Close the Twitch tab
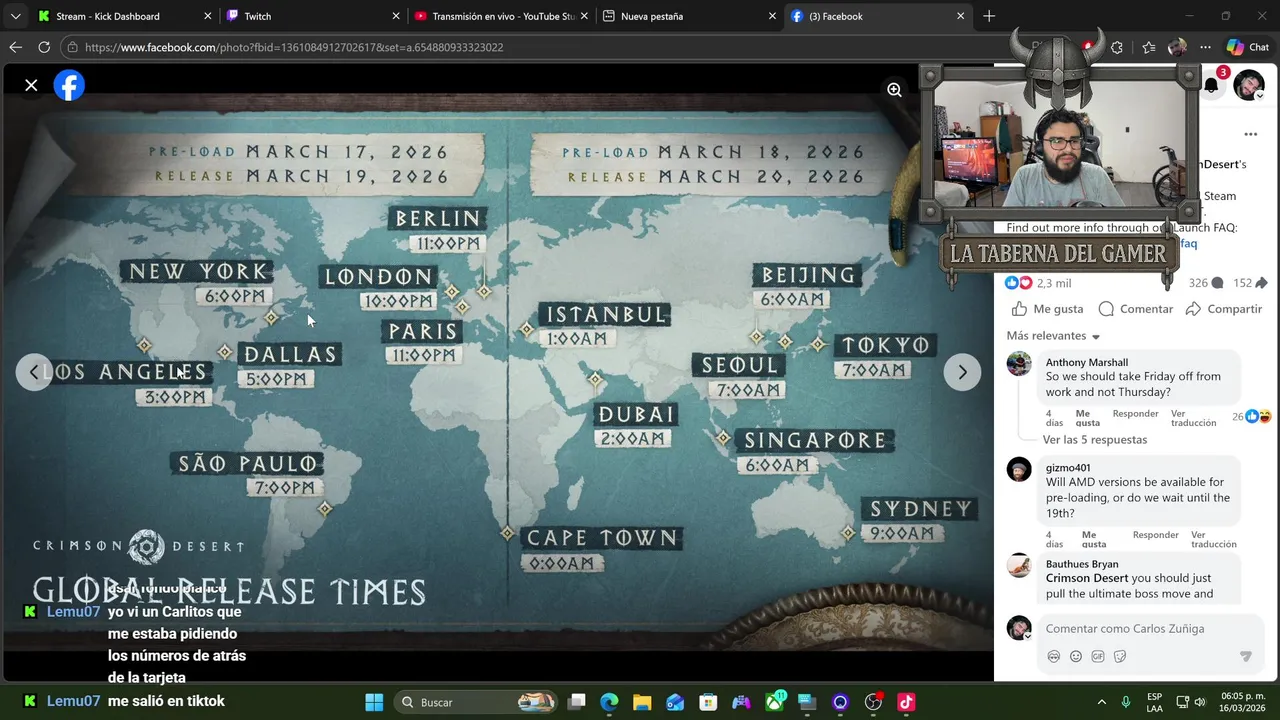The width and height of the screenshot is (1280, 720). click(395, 16)
